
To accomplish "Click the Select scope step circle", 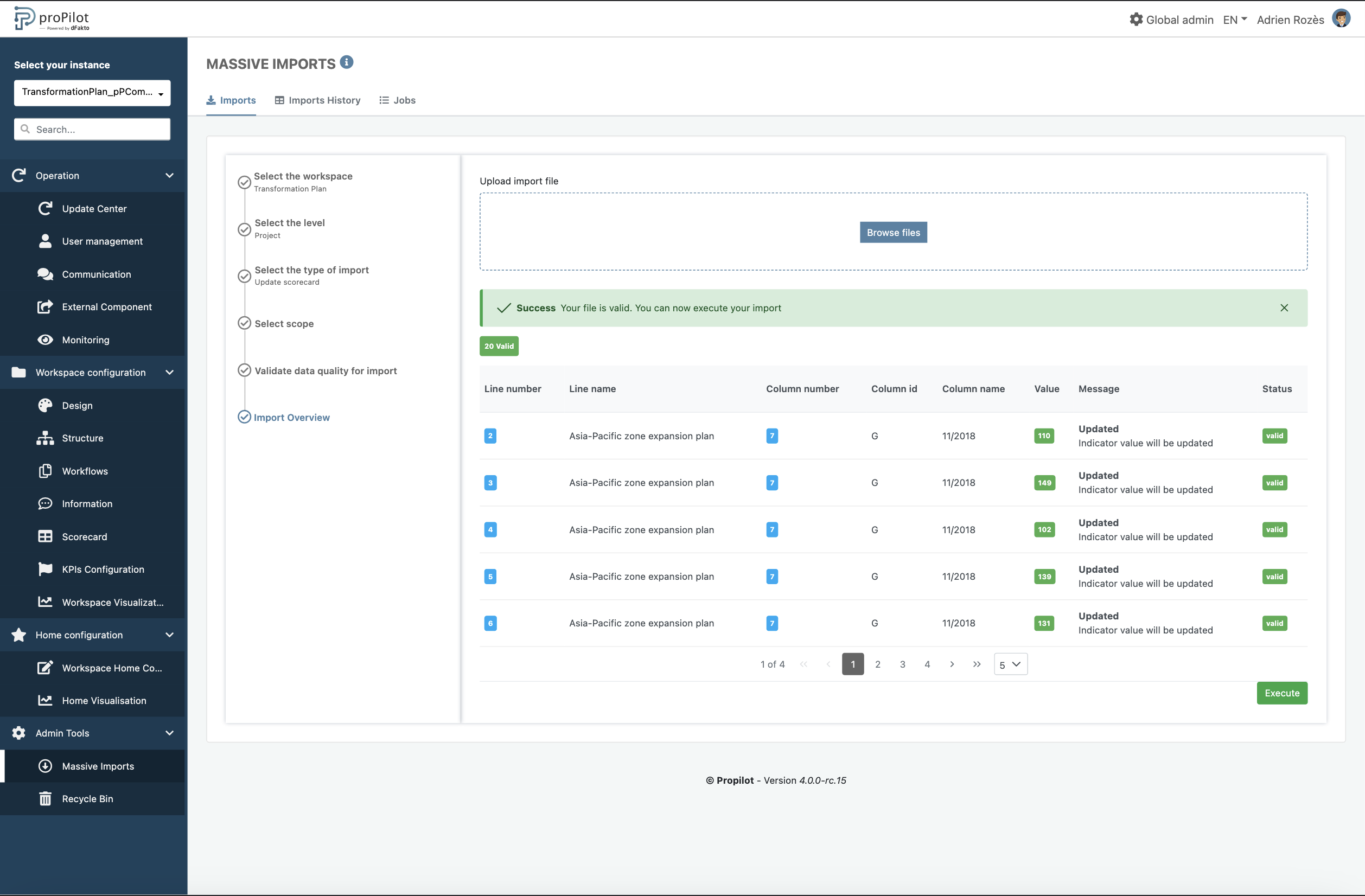I will click(x=244, y=323).
